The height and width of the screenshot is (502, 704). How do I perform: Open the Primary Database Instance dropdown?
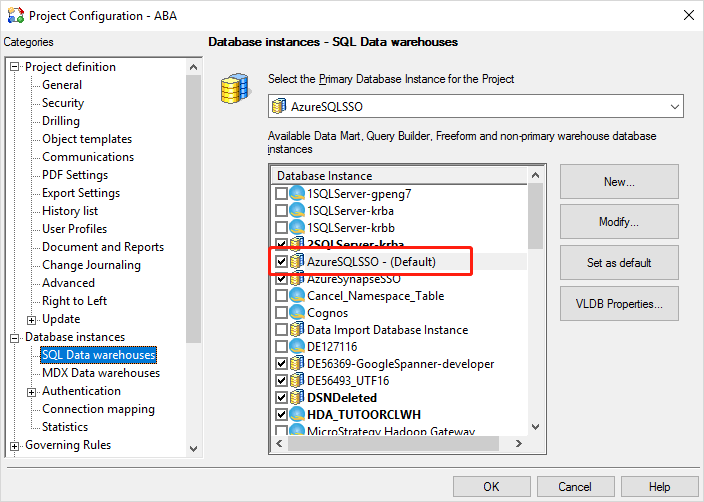tap(674, 106)
